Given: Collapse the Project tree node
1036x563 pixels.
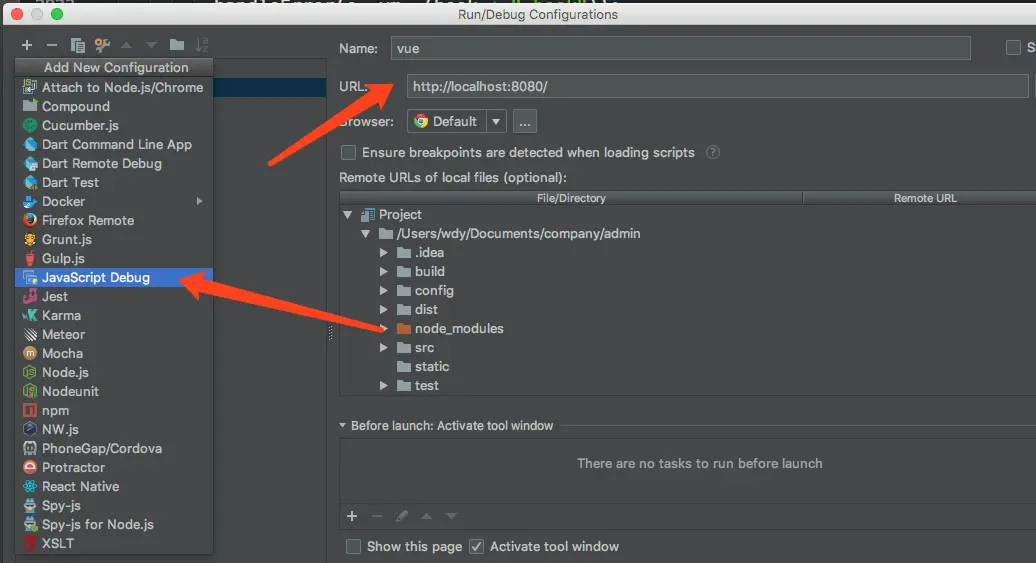Looking at the screenshot, I should point(348,215).
